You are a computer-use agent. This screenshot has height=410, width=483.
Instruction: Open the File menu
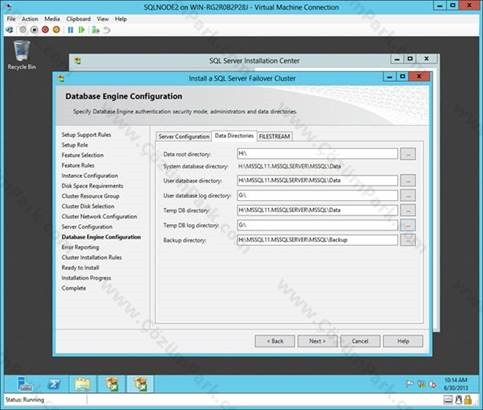11,19
